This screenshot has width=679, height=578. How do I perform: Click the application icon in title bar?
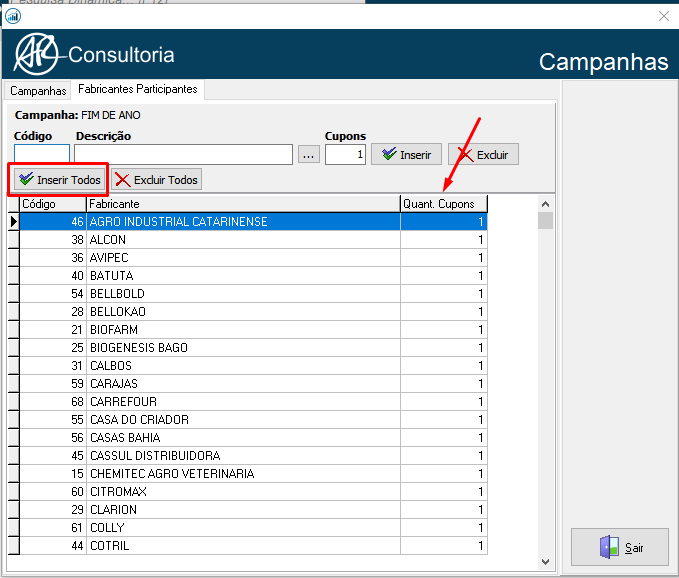pos(13,16)
